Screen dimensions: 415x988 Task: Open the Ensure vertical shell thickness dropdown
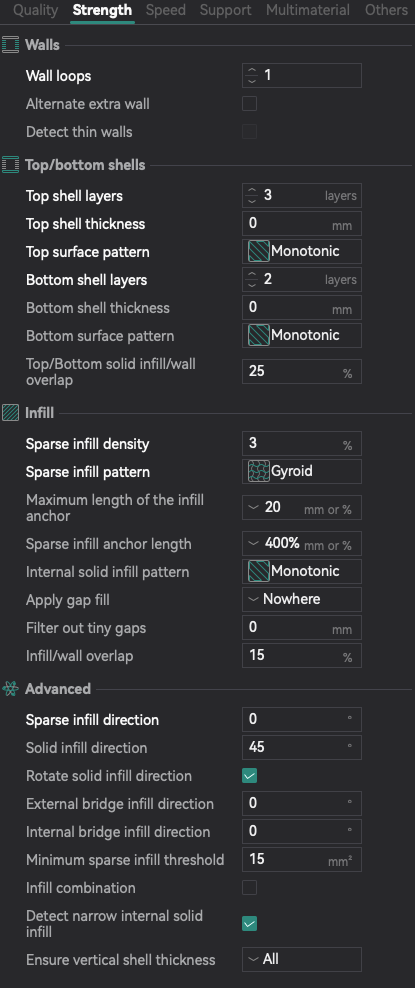[302, 960]
